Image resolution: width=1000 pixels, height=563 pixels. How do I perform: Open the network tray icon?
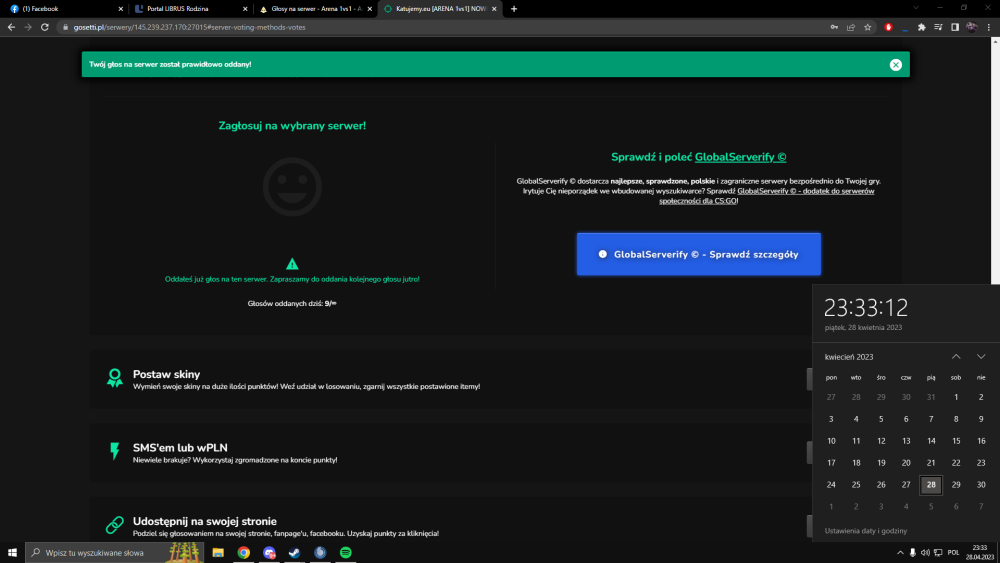coord(938,553)
